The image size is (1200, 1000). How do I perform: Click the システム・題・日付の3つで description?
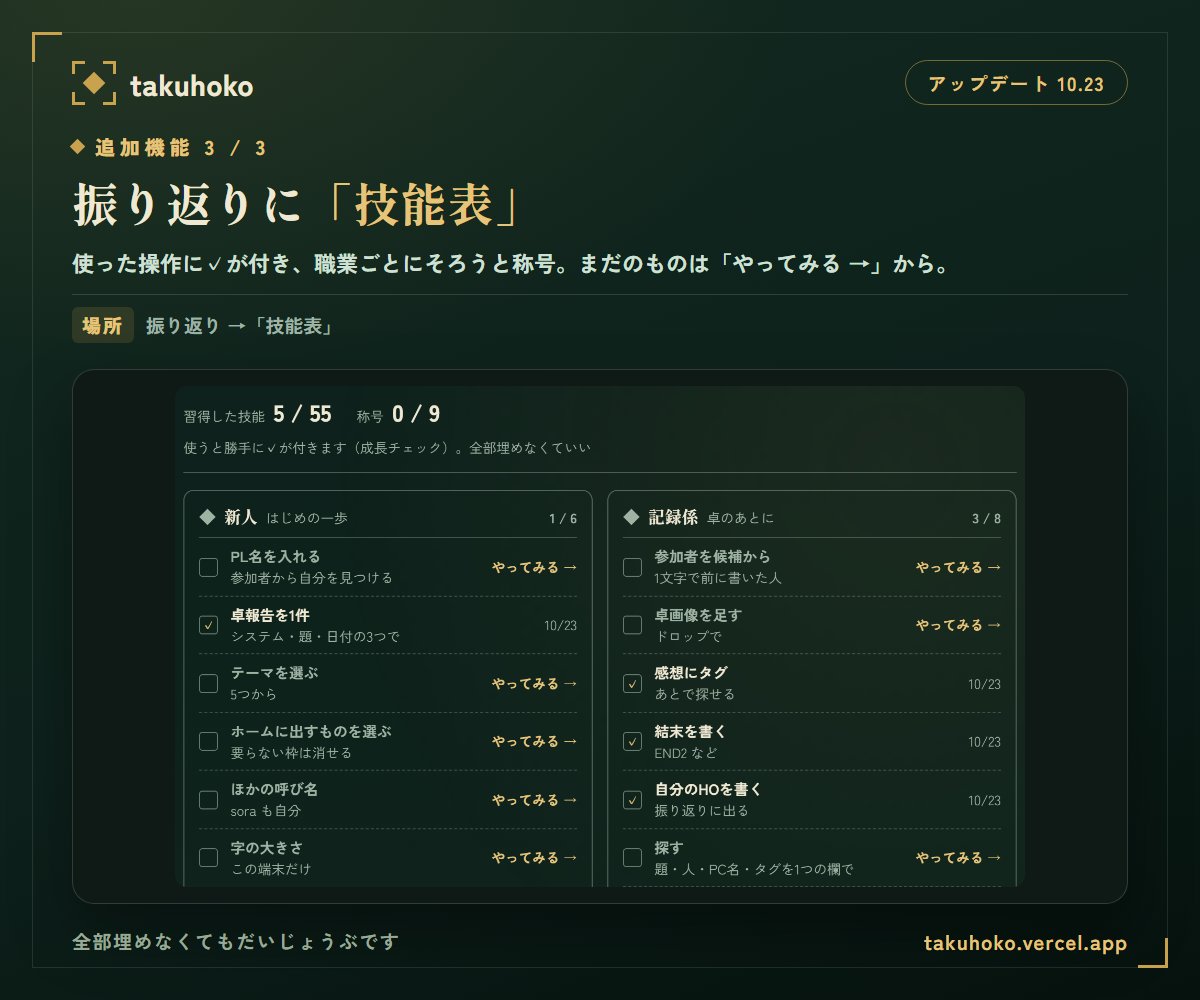tap(315, 637)
